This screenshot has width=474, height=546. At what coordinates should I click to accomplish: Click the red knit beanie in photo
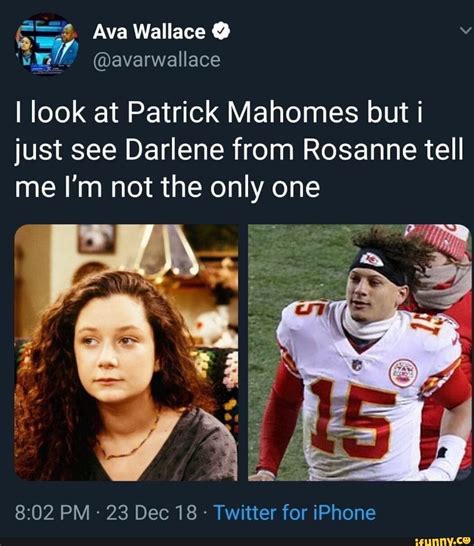[x=441, y=240]
